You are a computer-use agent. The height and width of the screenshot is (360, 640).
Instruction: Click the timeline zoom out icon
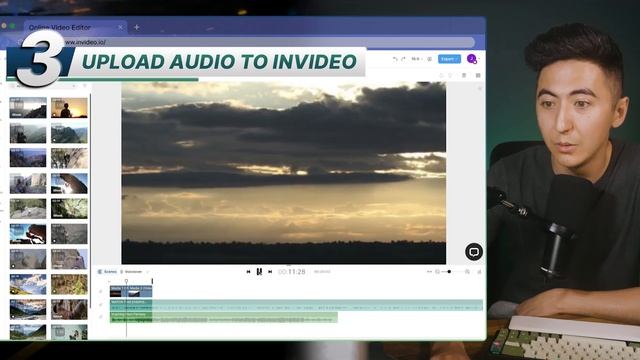click(x=437, y=271)
